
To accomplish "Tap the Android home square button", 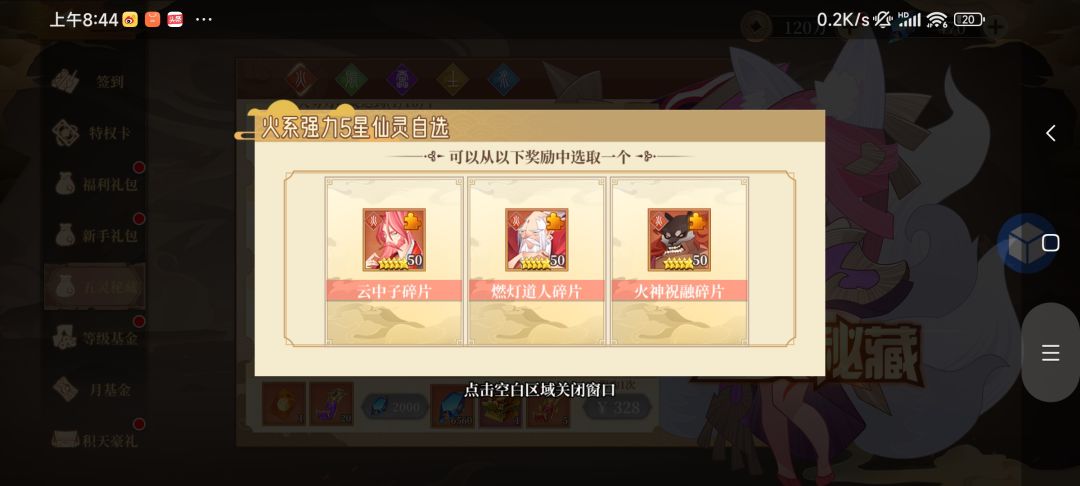I will pyautogui.click(x=1050, y=242).
